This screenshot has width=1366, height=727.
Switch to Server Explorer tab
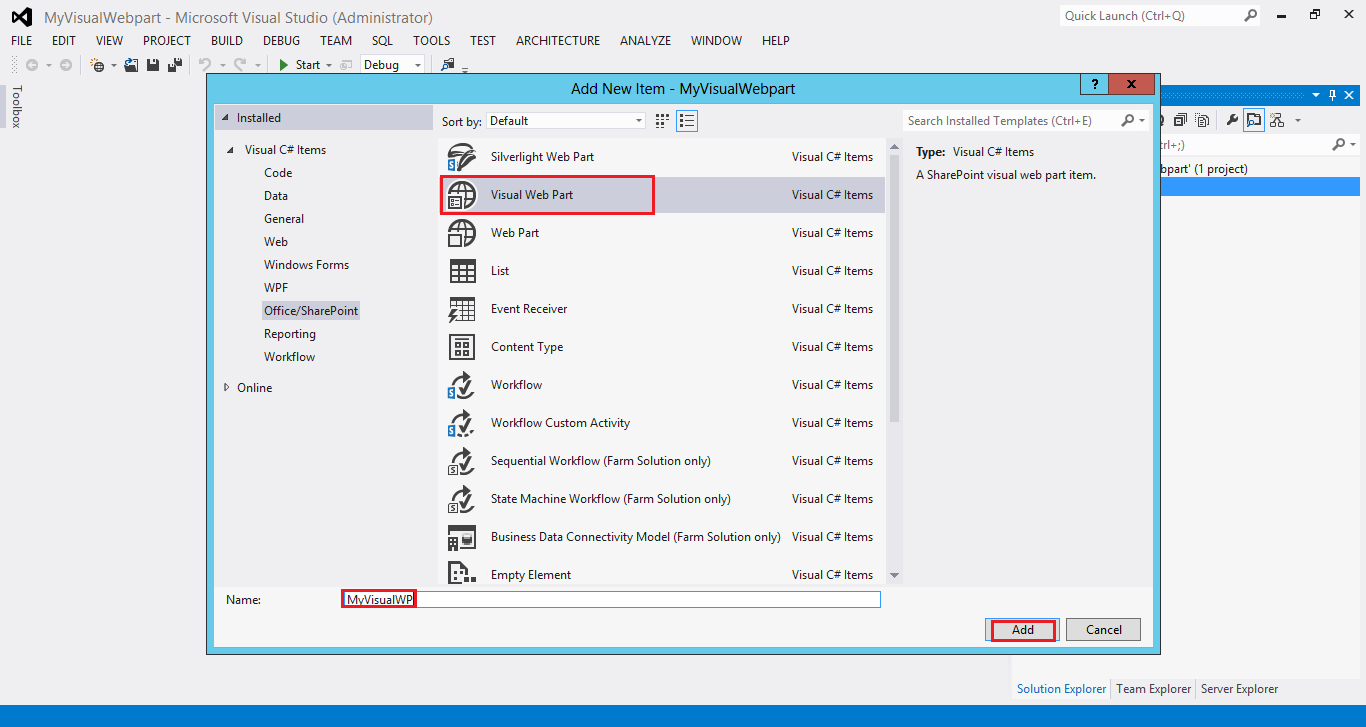[x=1239, y=689]
